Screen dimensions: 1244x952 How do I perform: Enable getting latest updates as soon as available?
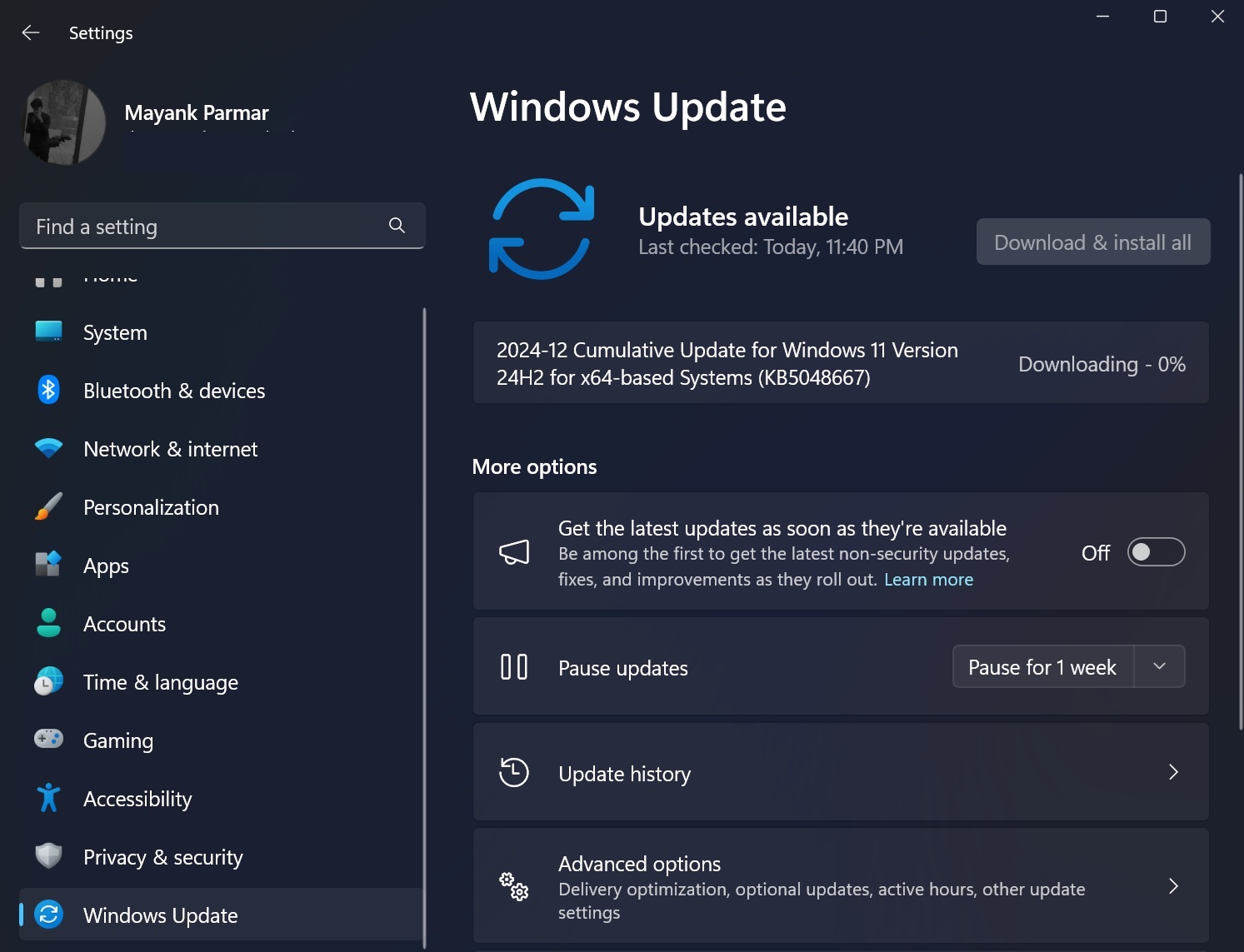1156,551
